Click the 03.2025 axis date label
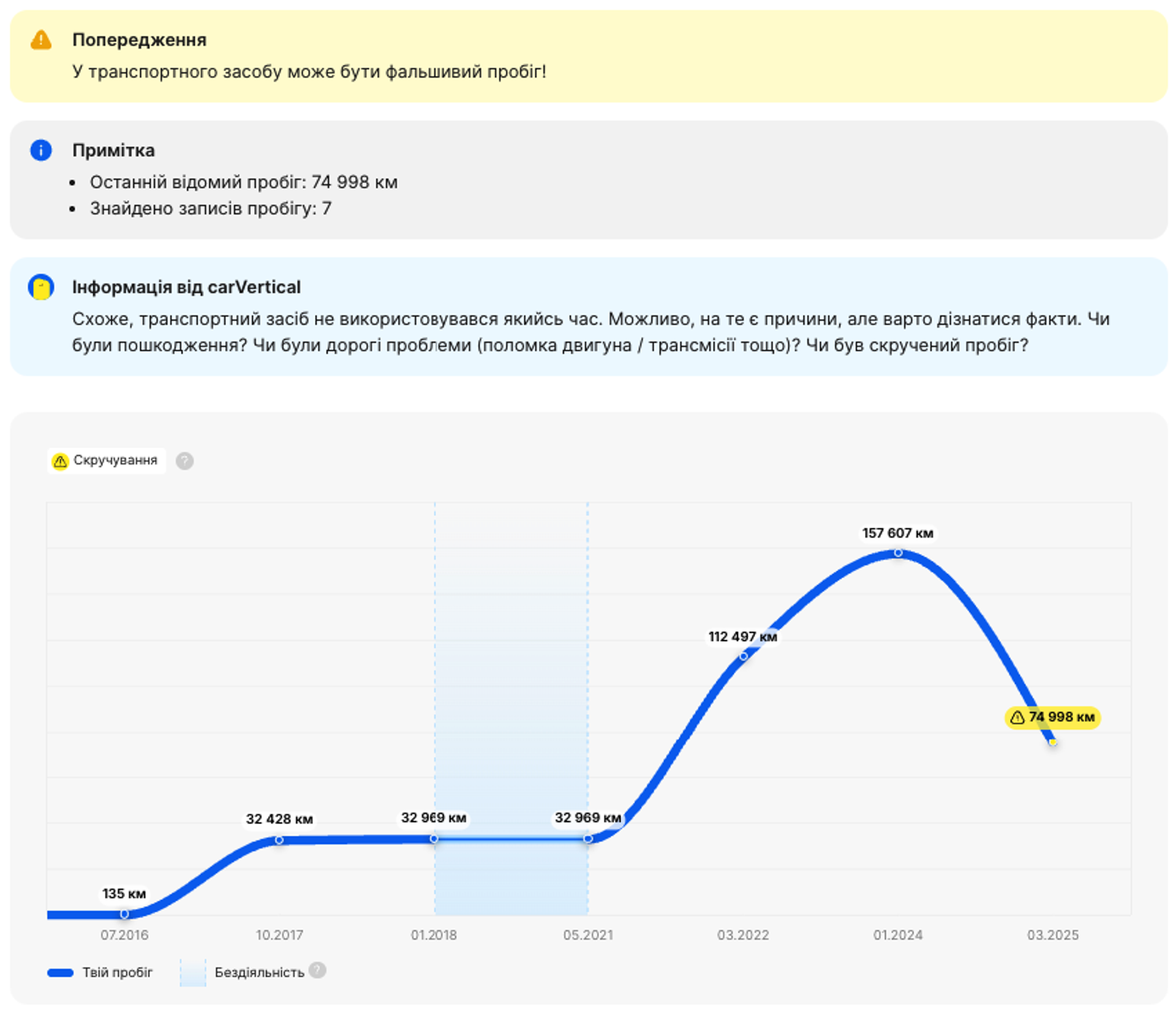1176x1014 pixels. (x=1052, y=935)
